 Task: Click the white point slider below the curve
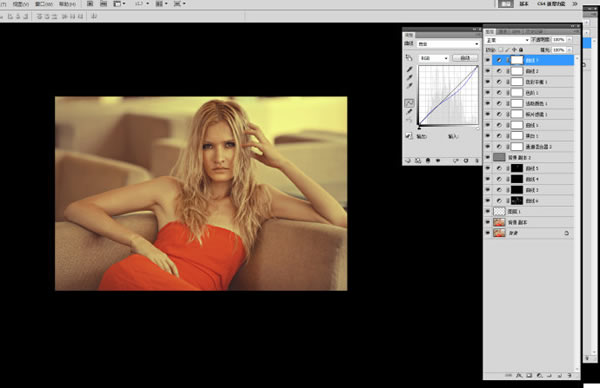(x=477, y=128)
